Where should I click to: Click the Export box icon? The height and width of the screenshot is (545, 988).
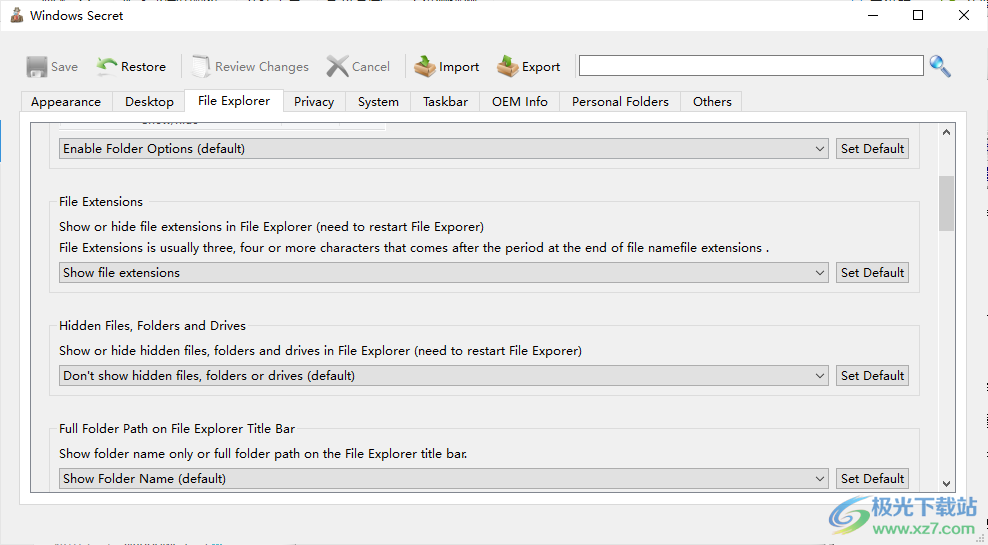tap(508, 67)
